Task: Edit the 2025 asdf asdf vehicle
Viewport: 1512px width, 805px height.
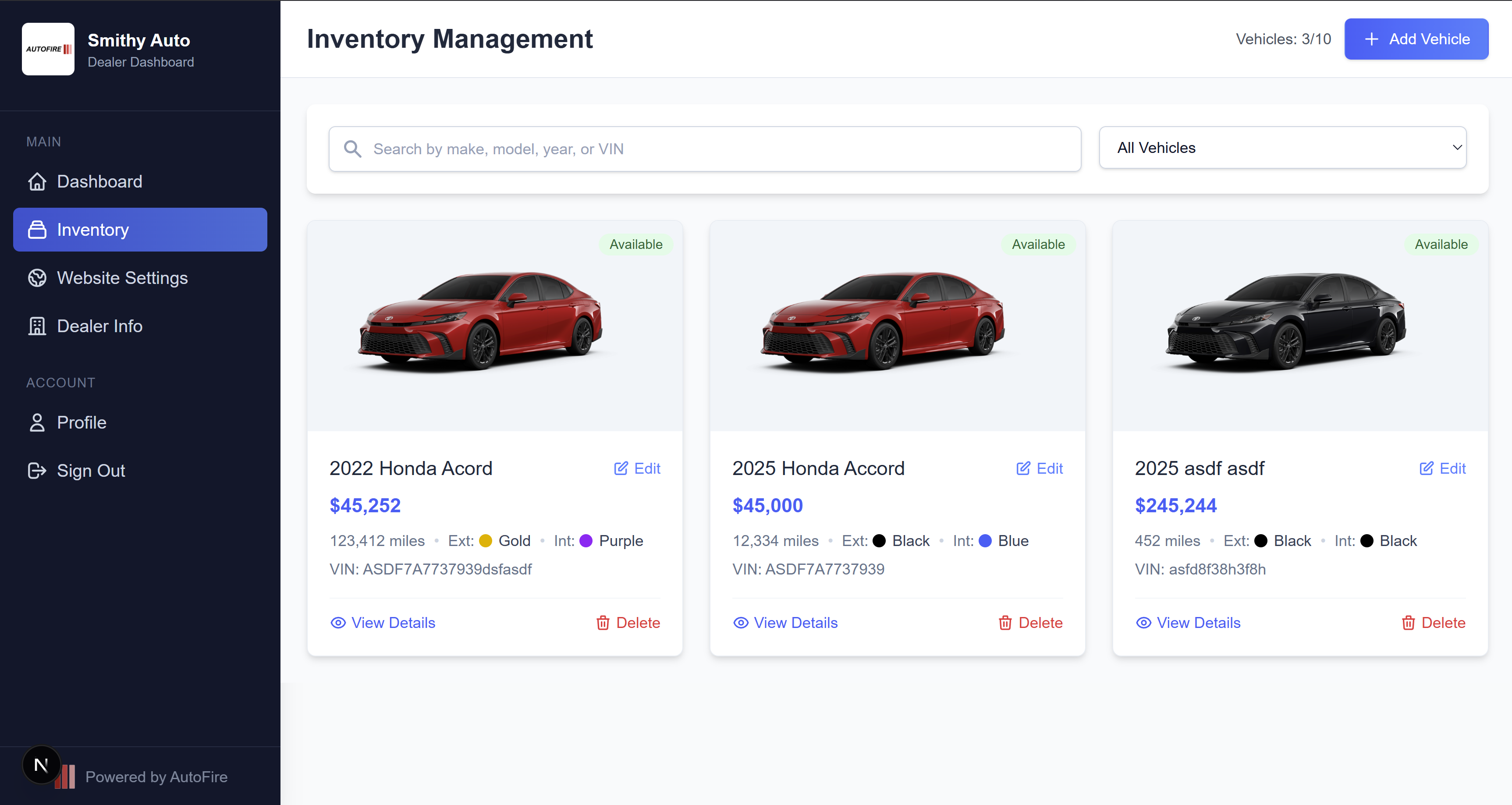Action: [1443, 468]
